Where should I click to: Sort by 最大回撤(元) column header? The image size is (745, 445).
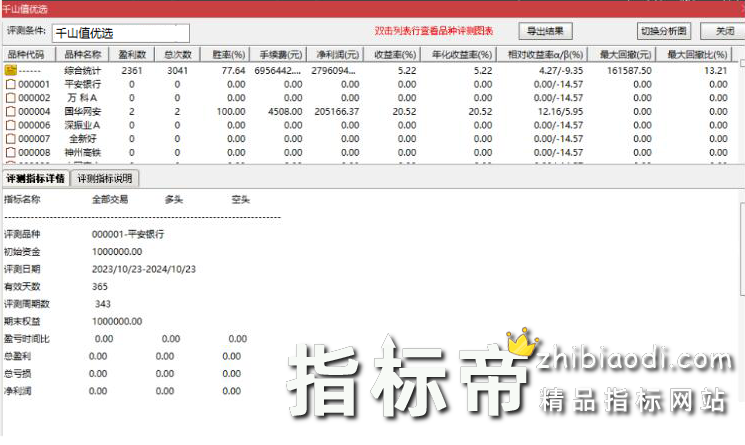click(622, 55)
